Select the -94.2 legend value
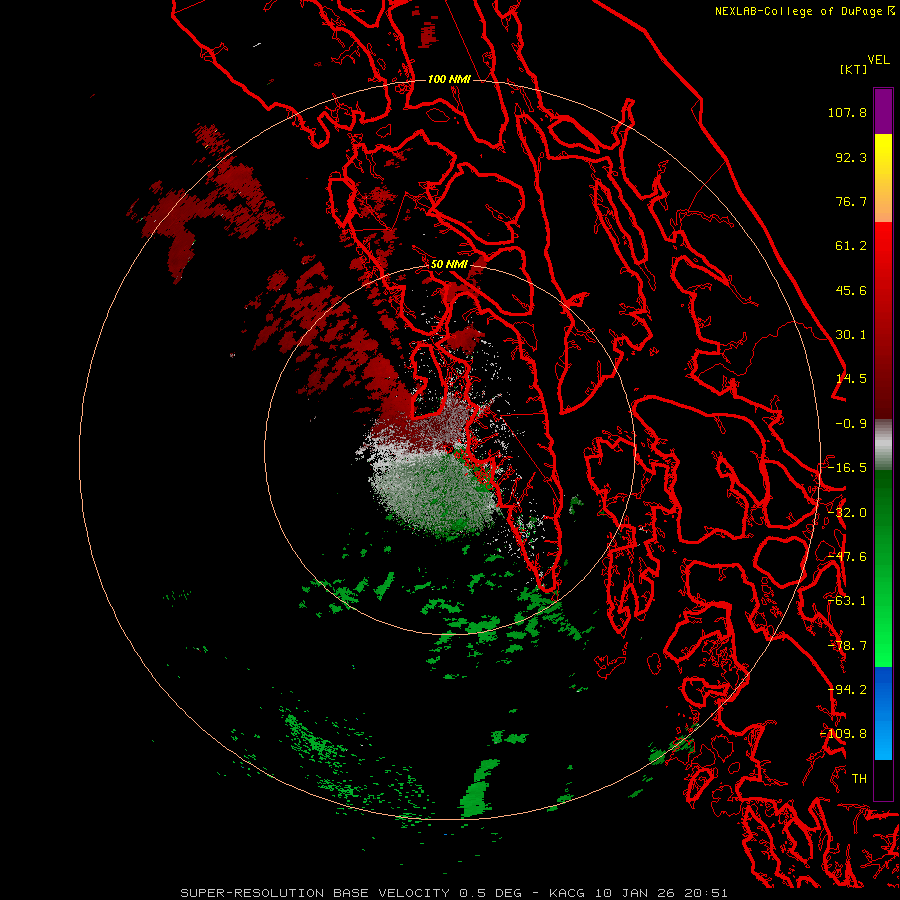Image resolution: width=900 pixels, height=900 pixels. tap(847, 690)
